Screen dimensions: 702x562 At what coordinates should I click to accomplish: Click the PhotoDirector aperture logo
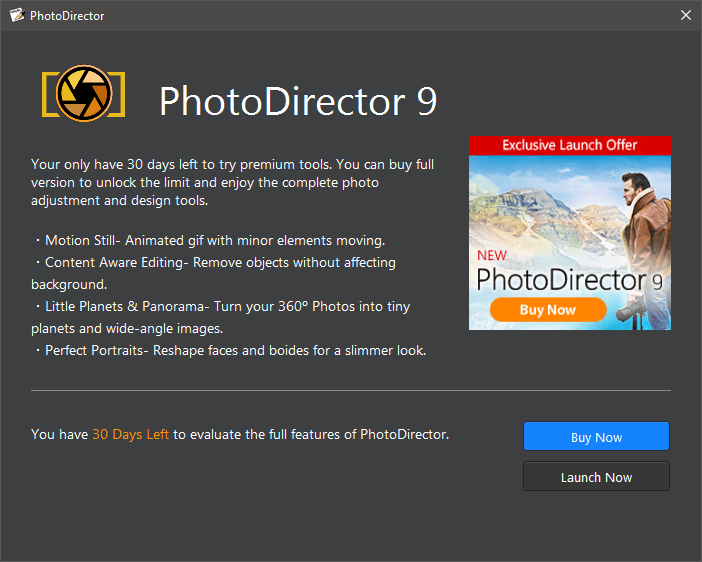84,94
